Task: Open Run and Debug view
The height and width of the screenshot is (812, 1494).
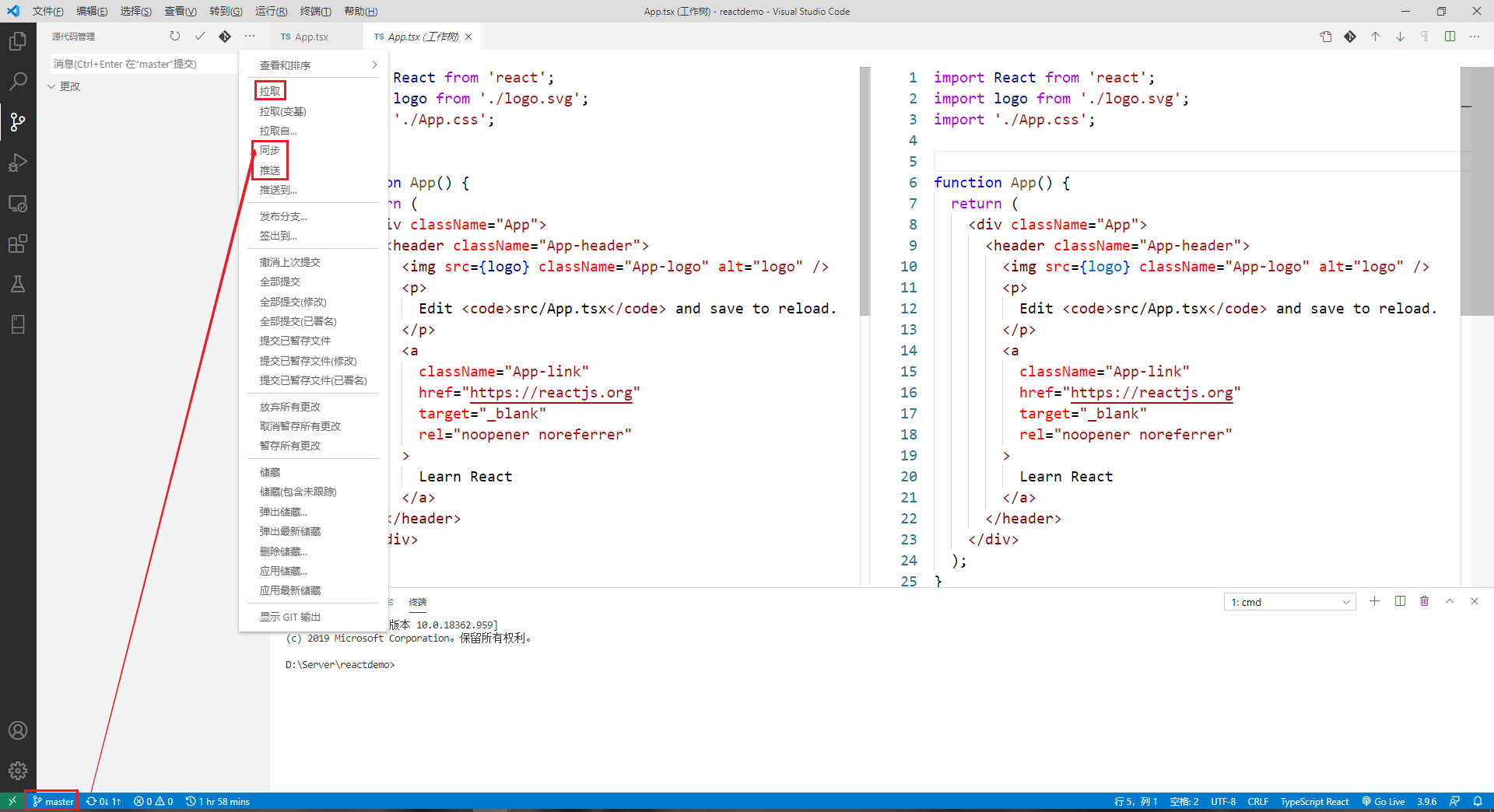Action: point(18,163)
